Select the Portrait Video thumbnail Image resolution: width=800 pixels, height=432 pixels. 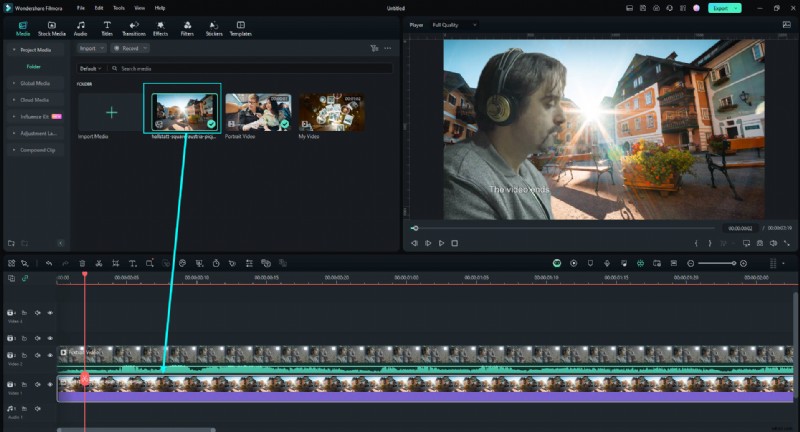click(x=257, y=113)
